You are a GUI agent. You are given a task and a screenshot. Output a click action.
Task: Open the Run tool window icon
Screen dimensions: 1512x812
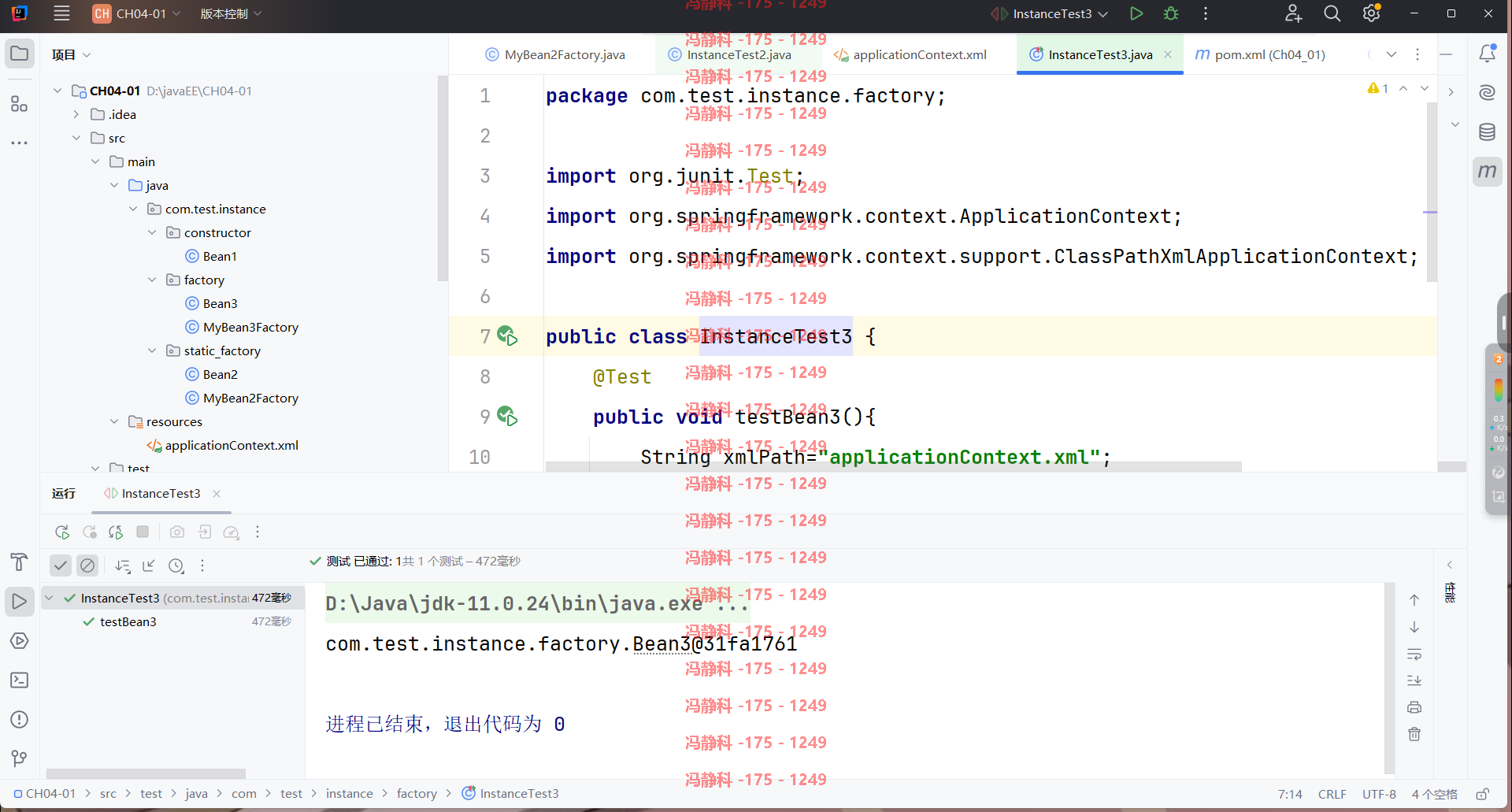[20, 601]
